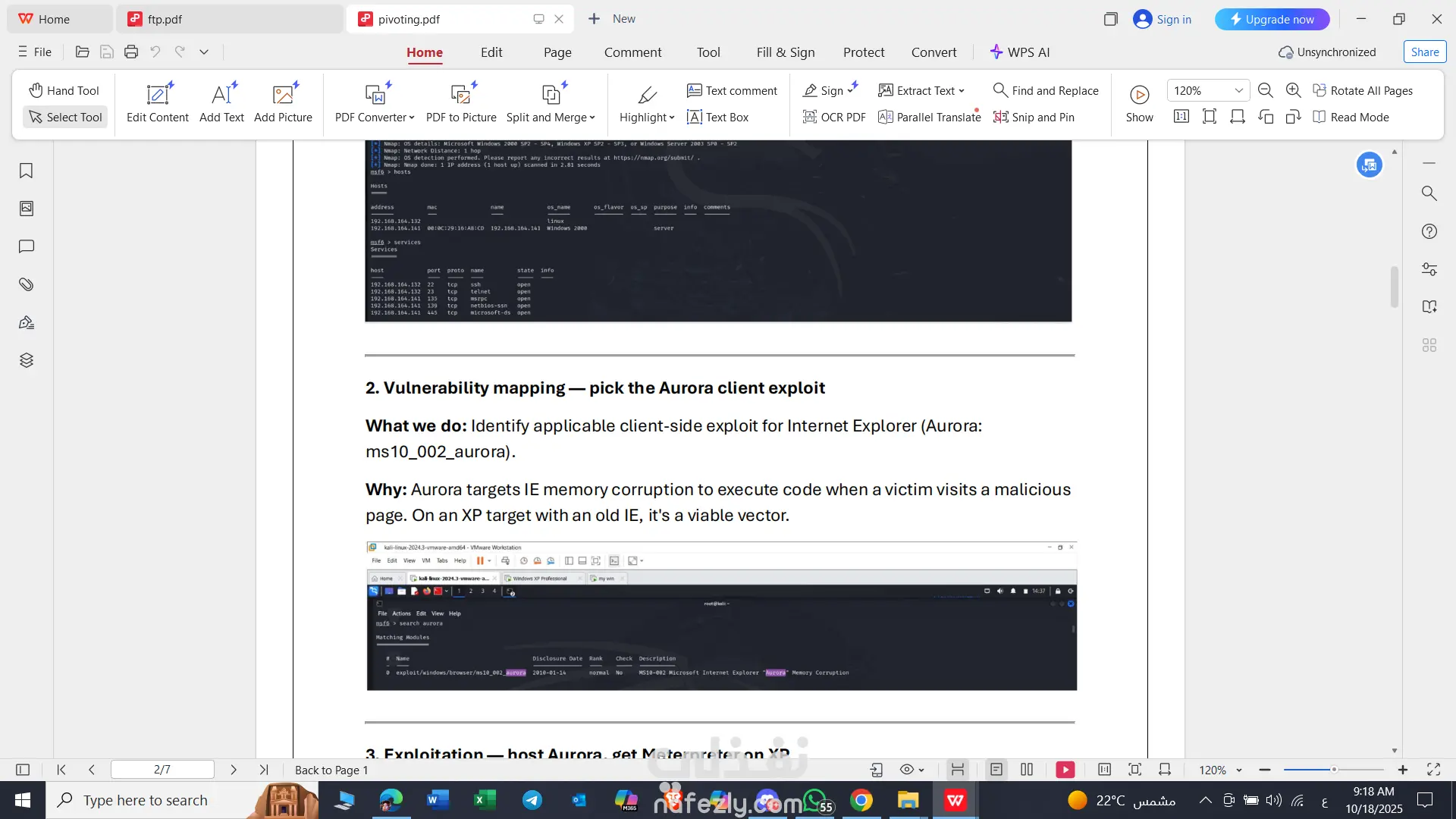Open the Thumbnail panel in left sidebar
1456x819 pixels.
(27, 209)
